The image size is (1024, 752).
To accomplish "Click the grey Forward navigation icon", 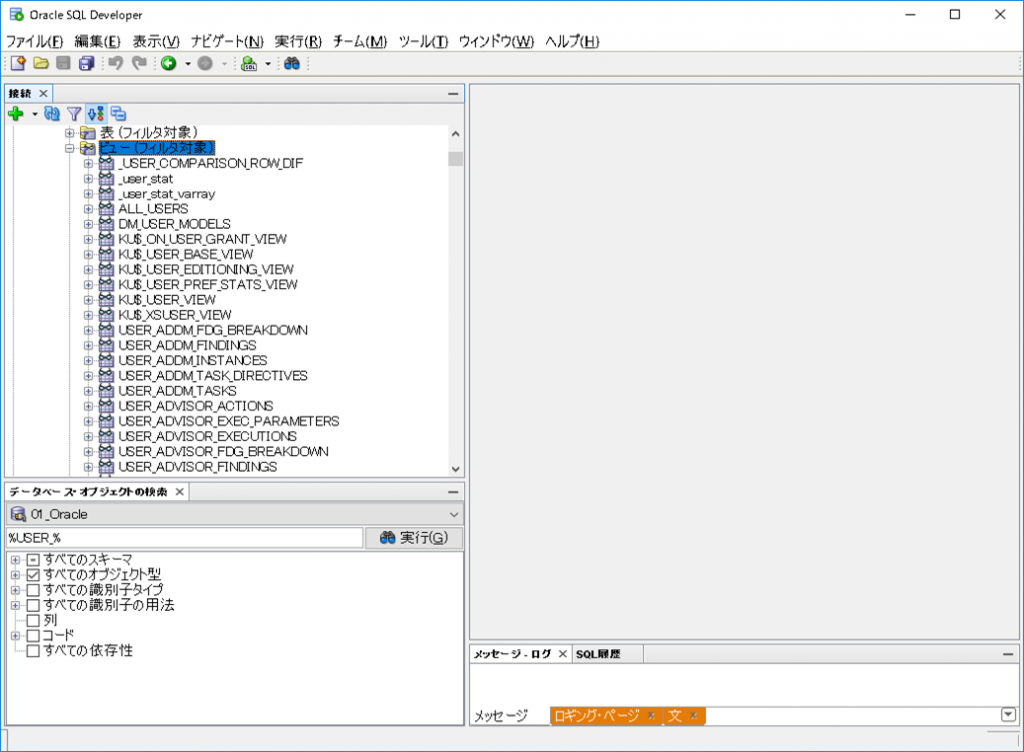I will coord(205,63).
